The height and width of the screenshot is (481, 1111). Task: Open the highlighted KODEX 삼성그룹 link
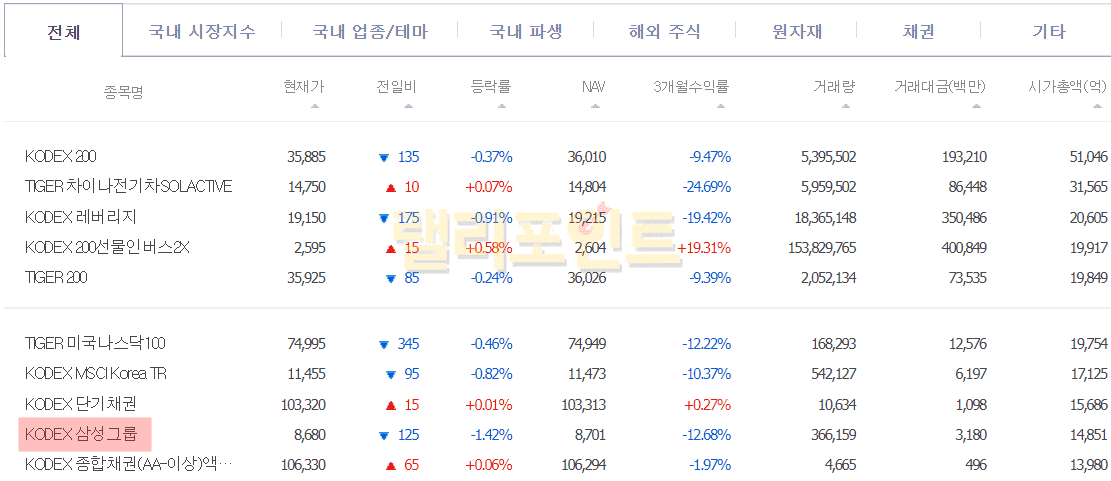82,435
